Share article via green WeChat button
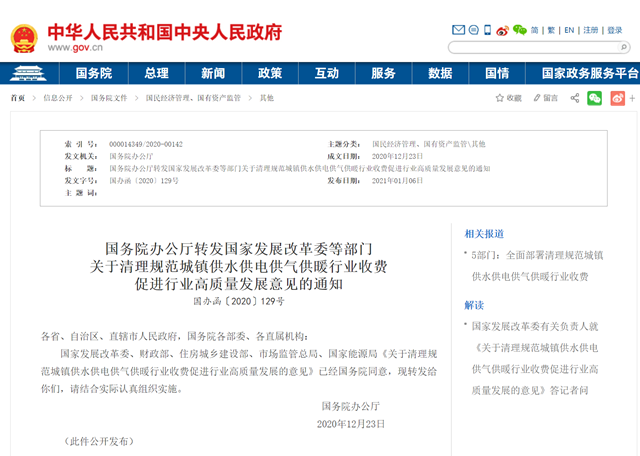The height and width of the screenshot is (456, 640). click(595, 98)
